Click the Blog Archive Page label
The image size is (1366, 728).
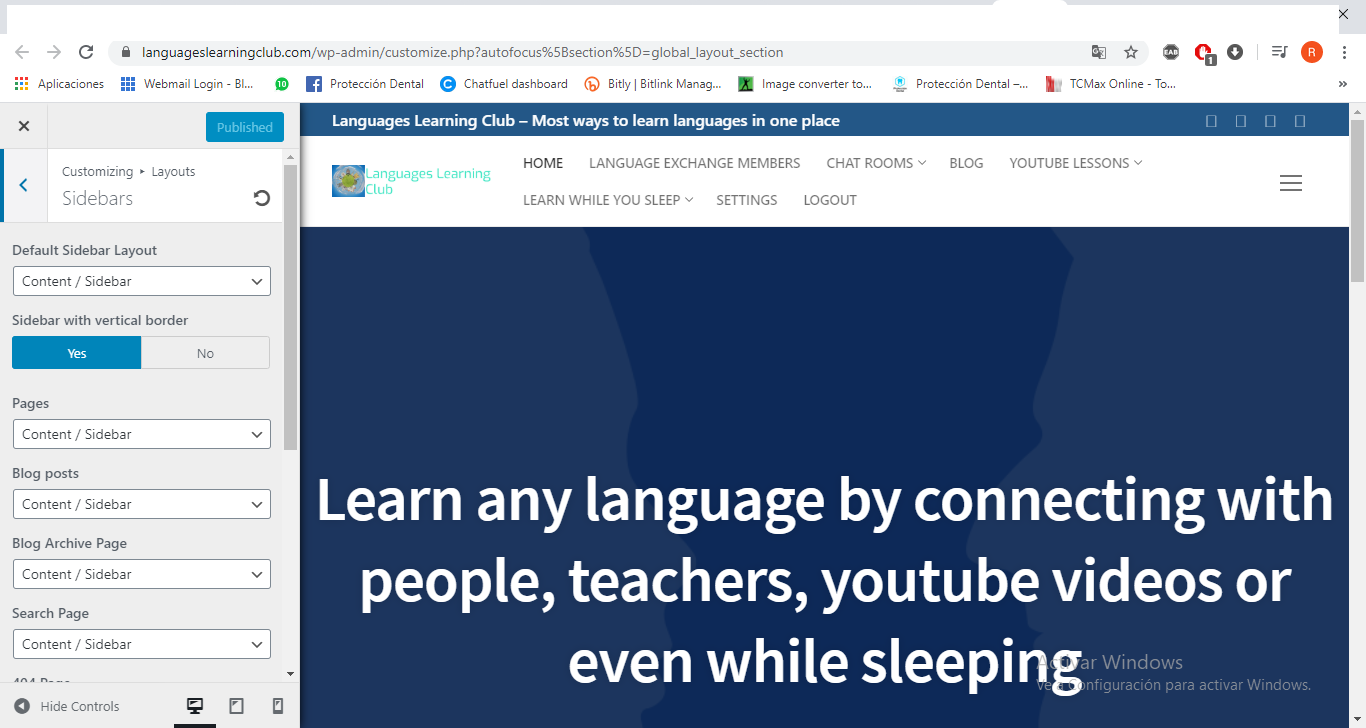69,543
